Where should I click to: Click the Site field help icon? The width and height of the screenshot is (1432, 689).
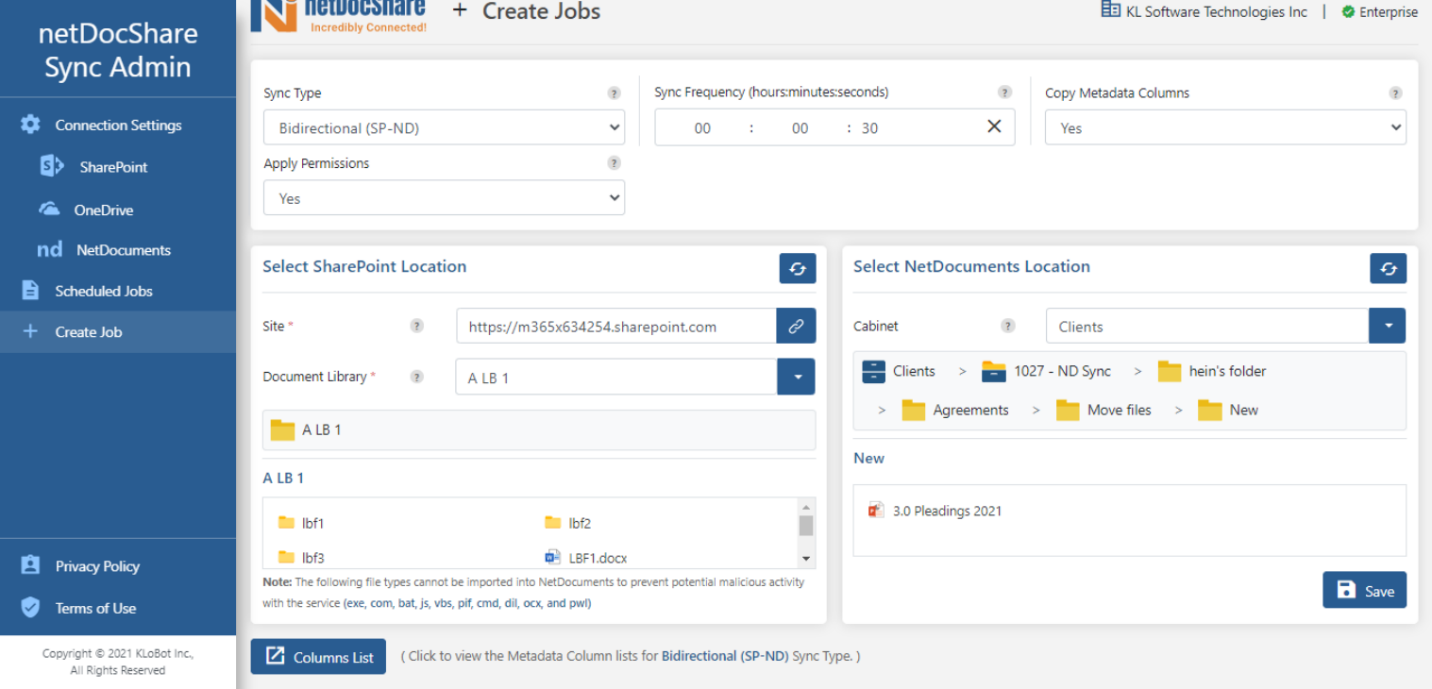tap(417, 326)
